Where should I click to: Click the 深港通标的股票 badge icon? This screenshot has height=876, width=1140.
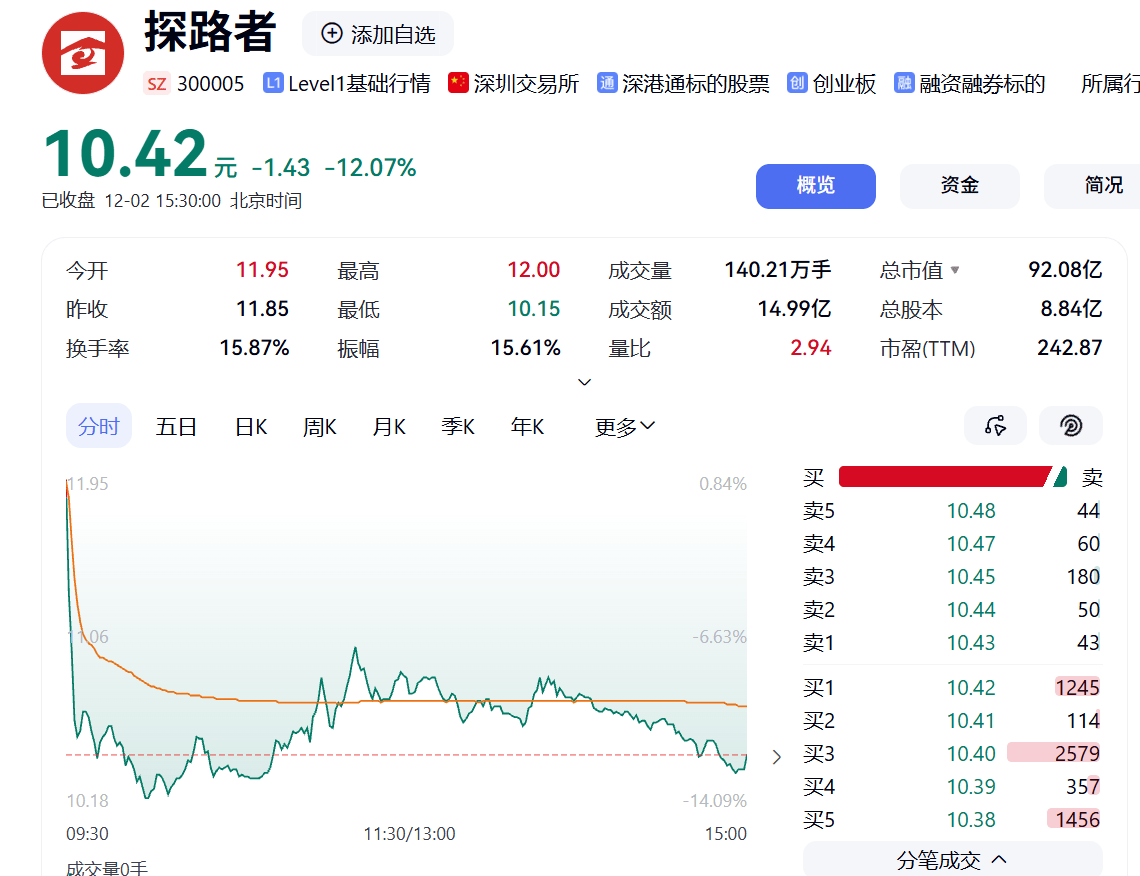607,83
